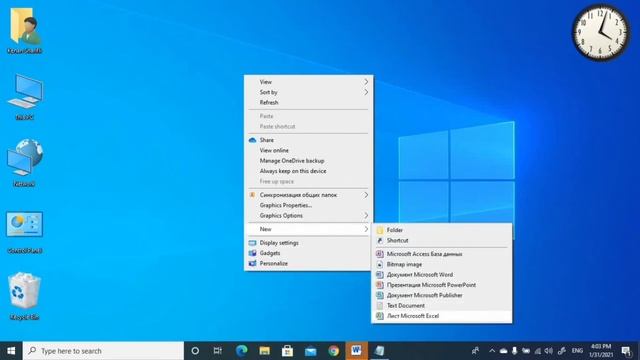Viewport: 640px width, 360px height.
Task: Select the This PC desktop icon
Action: [24, 97]
